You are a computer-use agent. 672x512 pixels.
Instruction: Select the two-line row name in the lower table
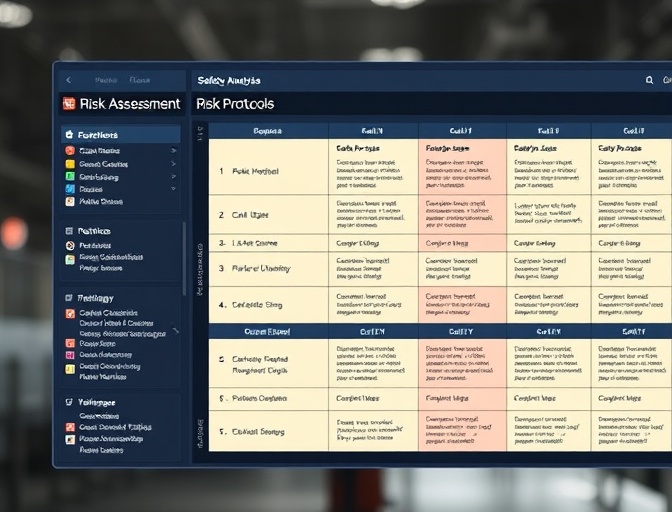(x=260, y=365)
